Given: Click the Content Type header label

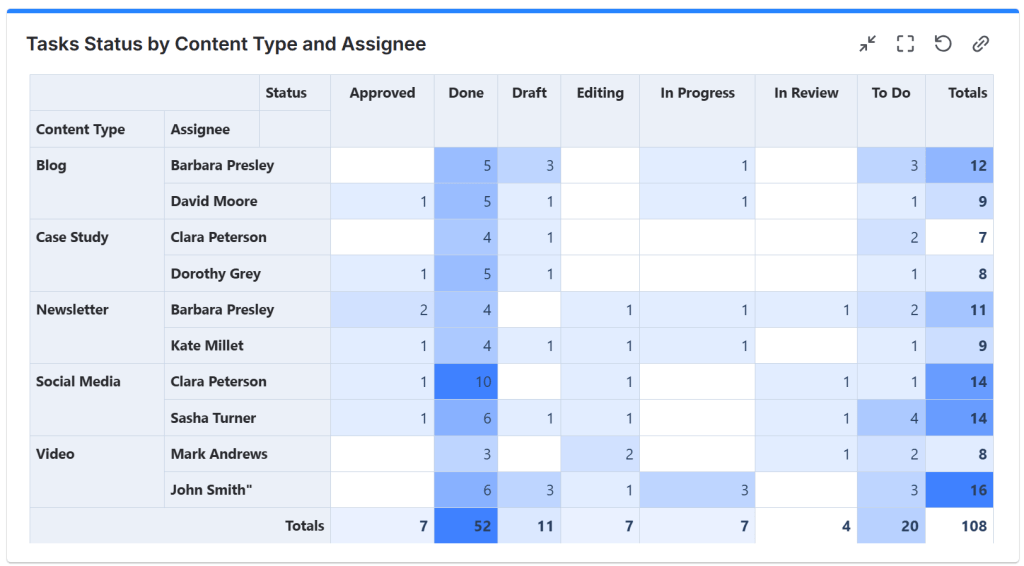Looking at the screenshot, I should [x=81, y=129].
